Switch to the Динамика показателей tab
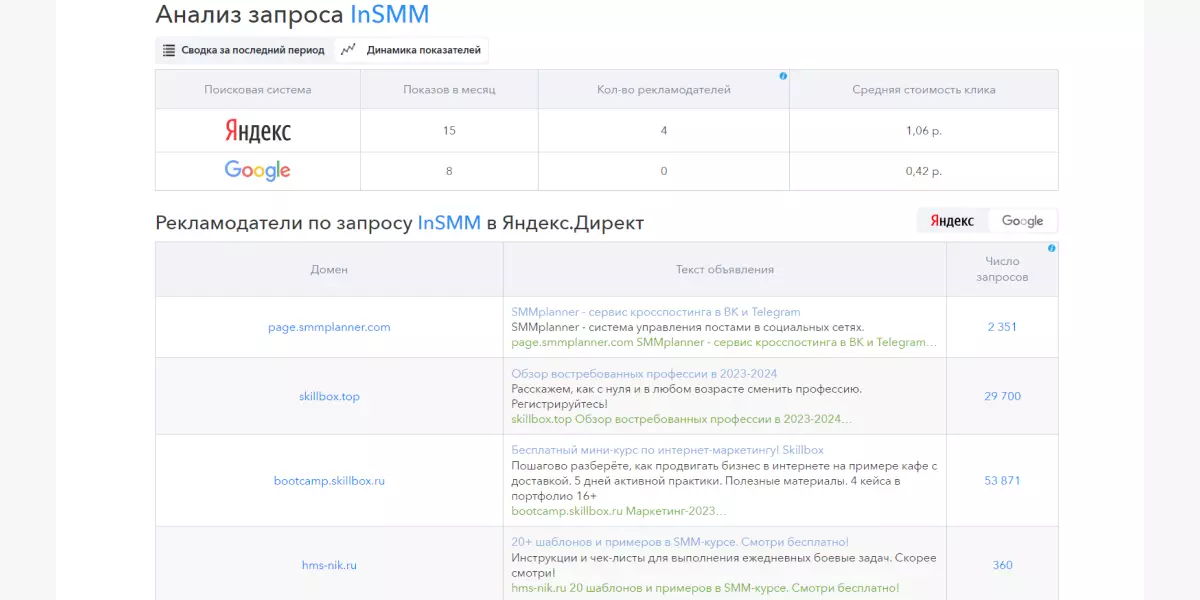This screenshot has height=600, width=1200. click(x=412, y=50)
